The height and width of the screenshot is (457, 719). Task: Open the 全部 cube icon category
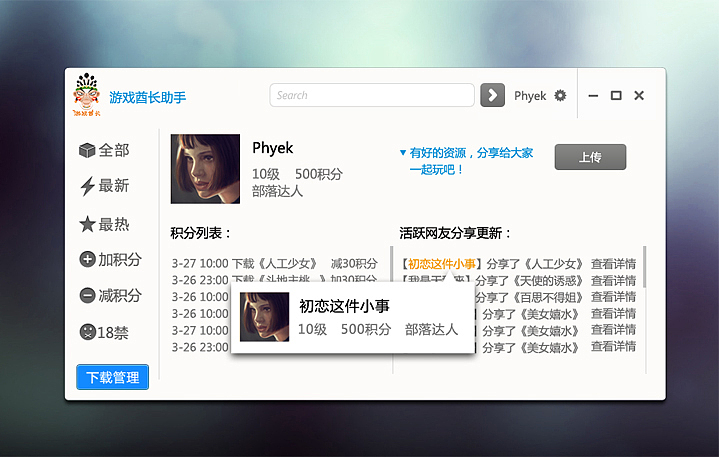pos(87,150)
